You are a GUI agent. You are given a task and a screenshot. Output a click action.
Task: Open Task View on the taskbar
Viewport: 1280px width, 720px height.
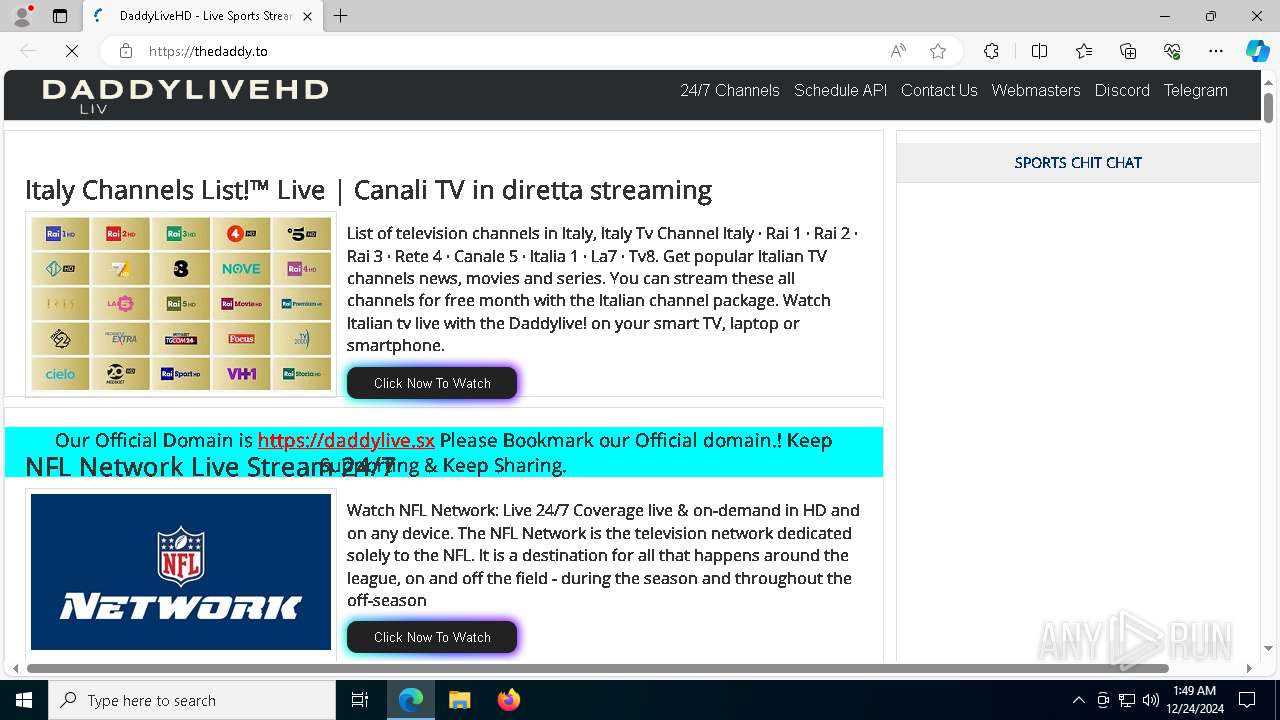tap(360, 700)
